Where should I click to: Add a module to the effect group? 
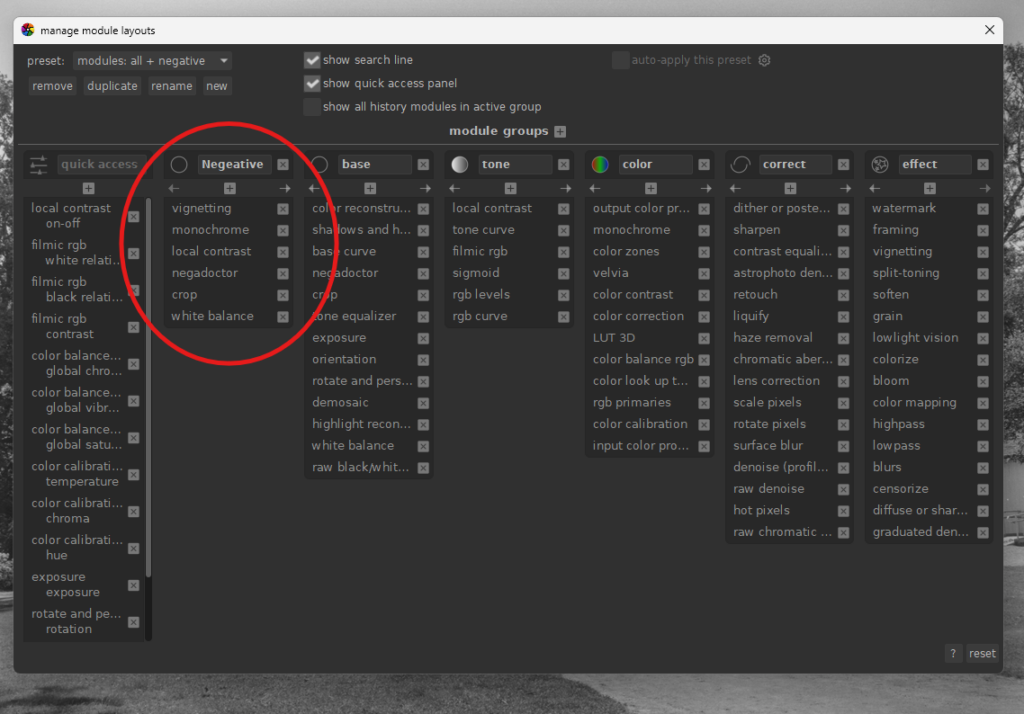tap(930, 189)
